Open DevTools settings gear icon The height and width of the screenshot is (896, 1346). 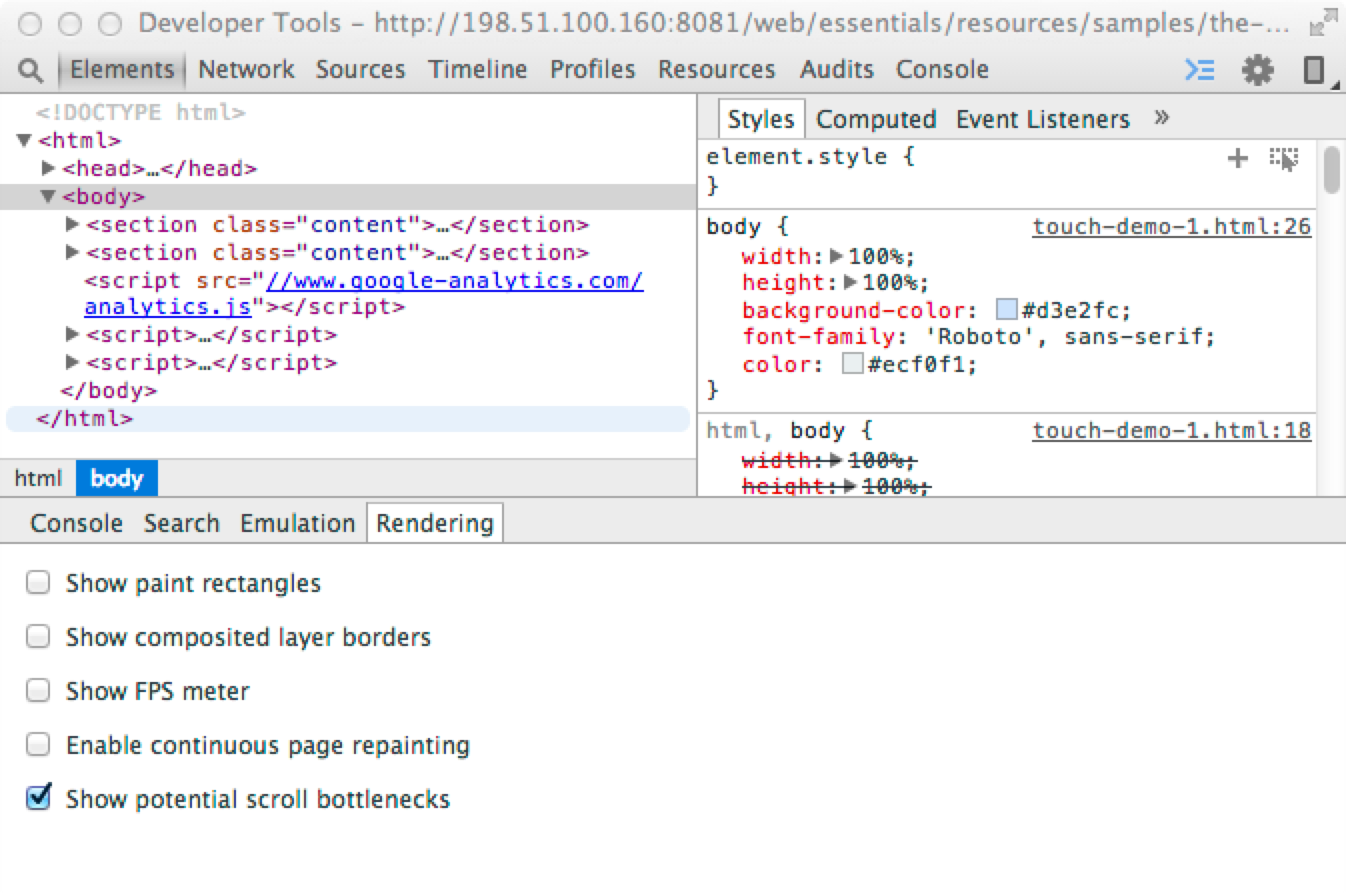tap(1257, 70)
